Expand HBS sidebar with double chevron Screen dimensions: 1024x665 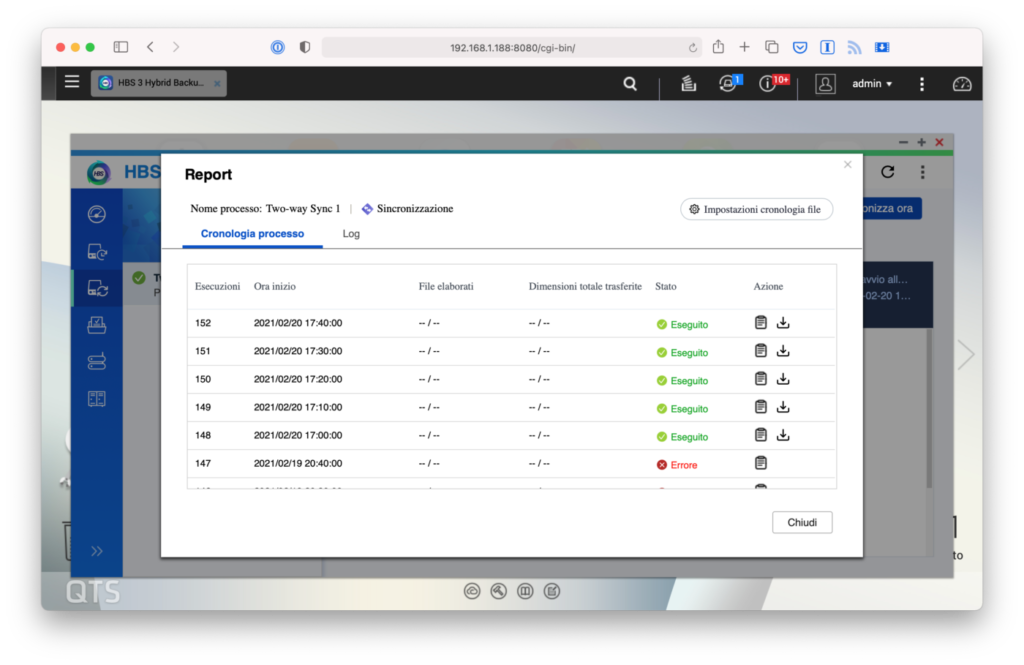tap(97, 550)
